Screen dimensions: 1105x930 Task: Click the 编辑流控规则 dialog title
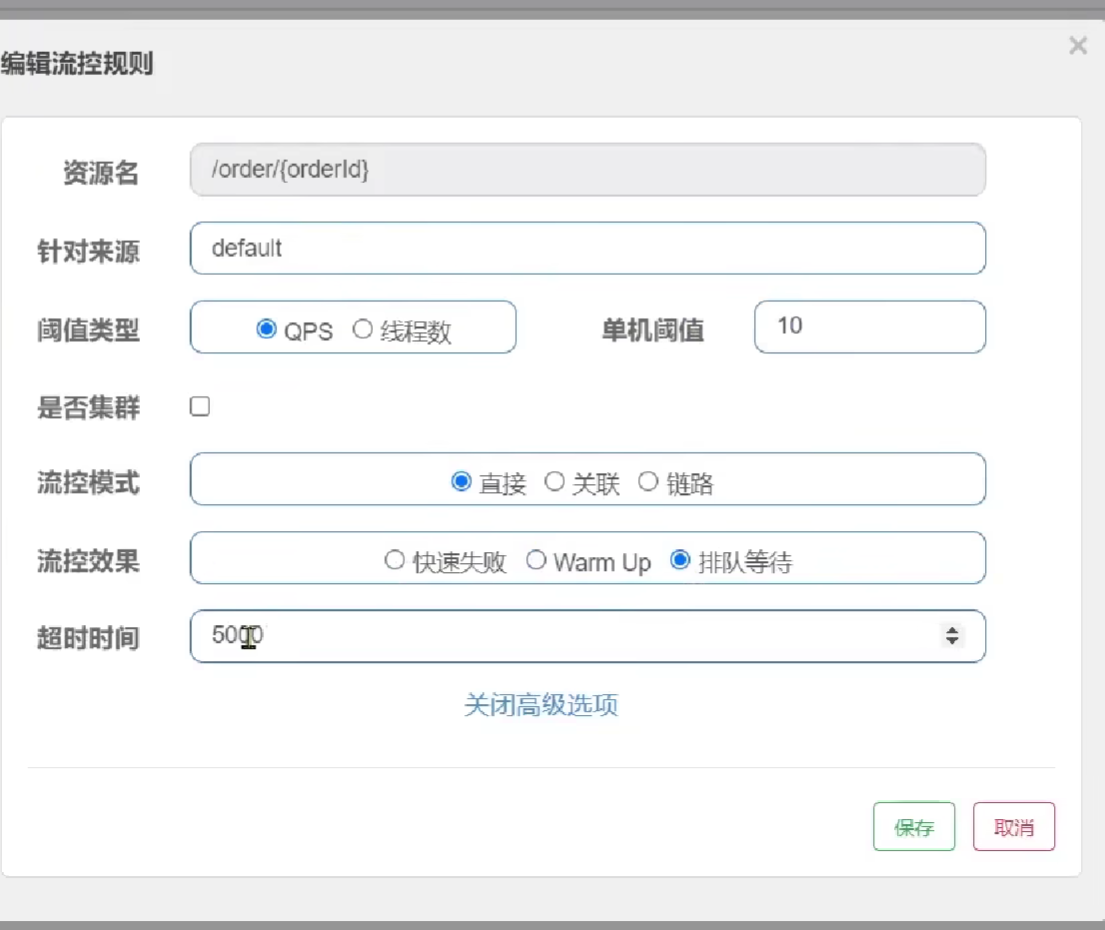point(77,66)
